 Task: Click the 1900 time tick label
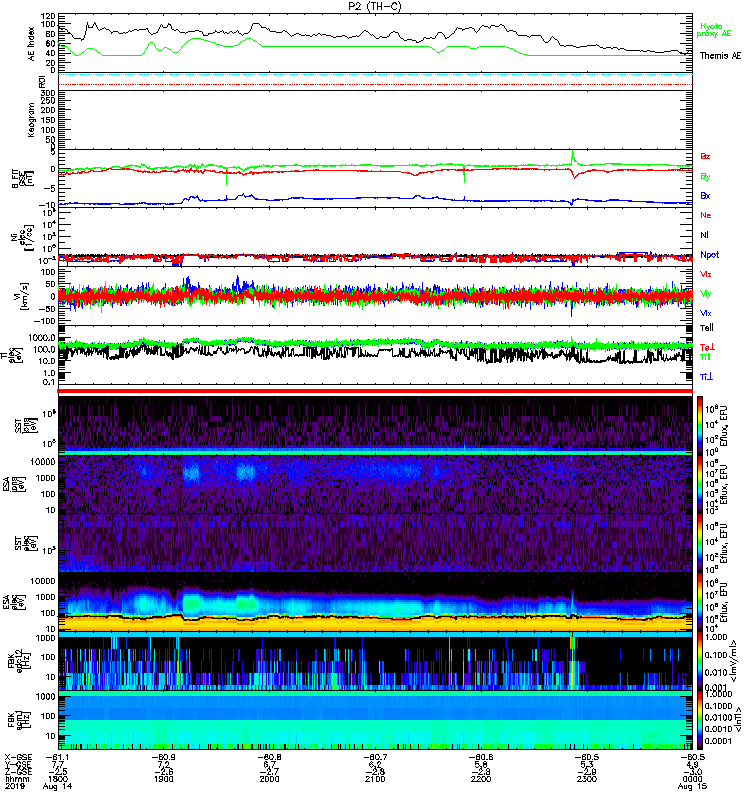pos(163,779)
